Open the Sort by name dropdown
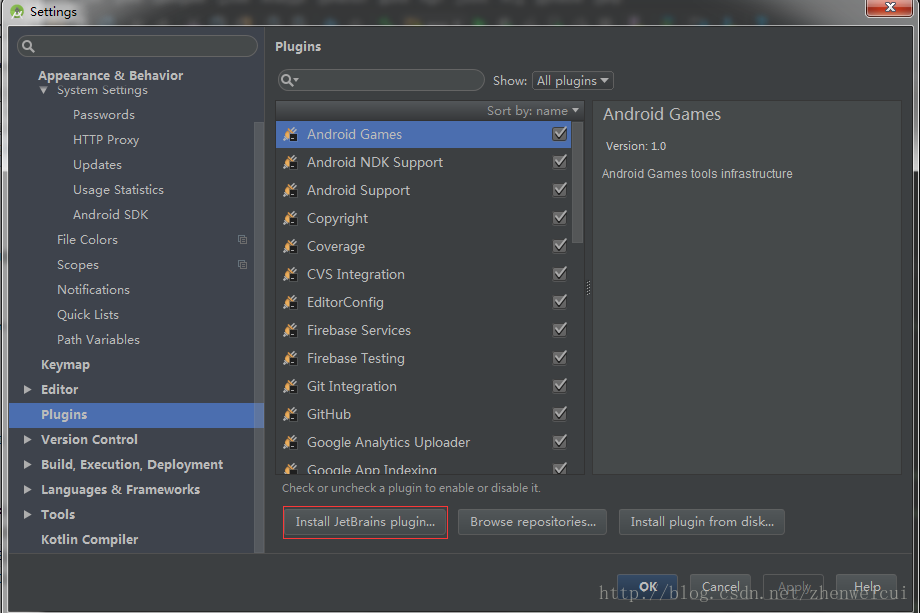920x613 pixels. pyautogui.click(x=533, y=110)
